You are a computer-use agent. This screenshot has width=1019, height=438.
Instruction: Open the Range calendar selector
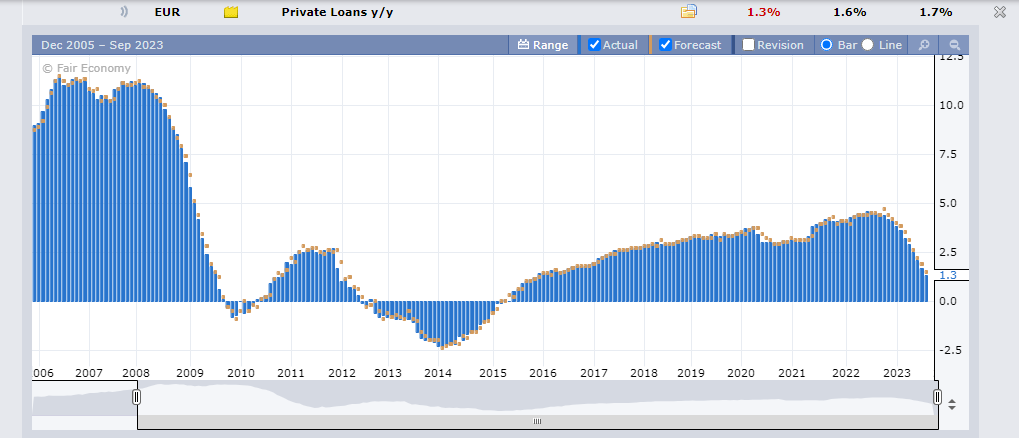pos(543,45)
